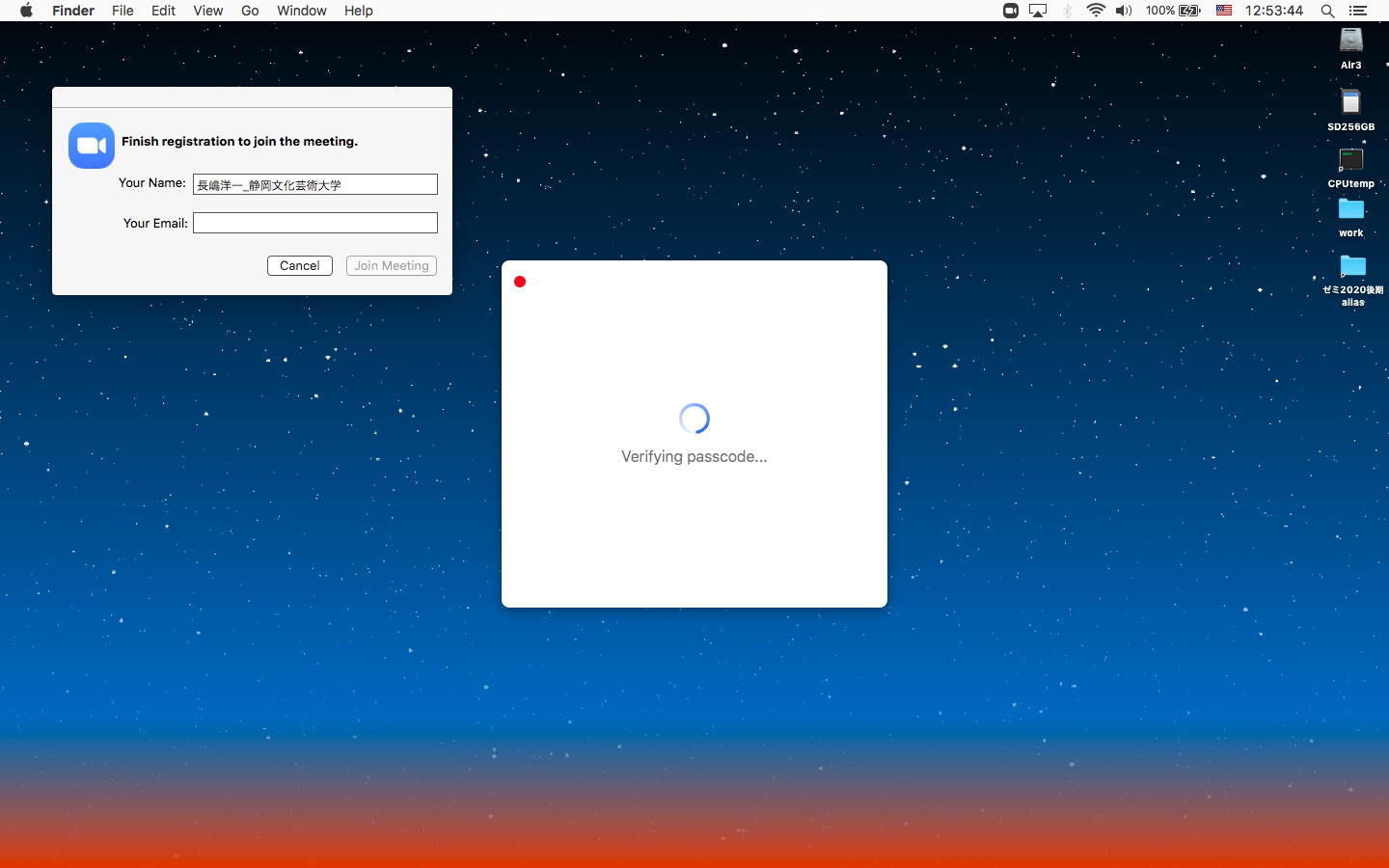Click the Zoom icon in the menu bar

1010,11
